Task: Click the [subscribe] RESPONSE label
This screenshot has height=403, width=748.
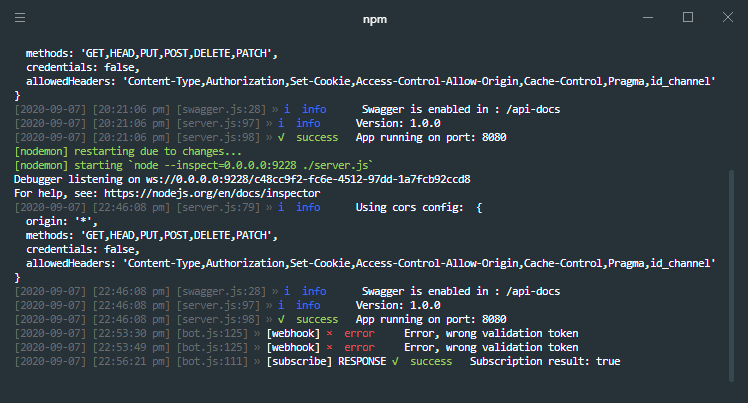Action: tap(326, 362)
